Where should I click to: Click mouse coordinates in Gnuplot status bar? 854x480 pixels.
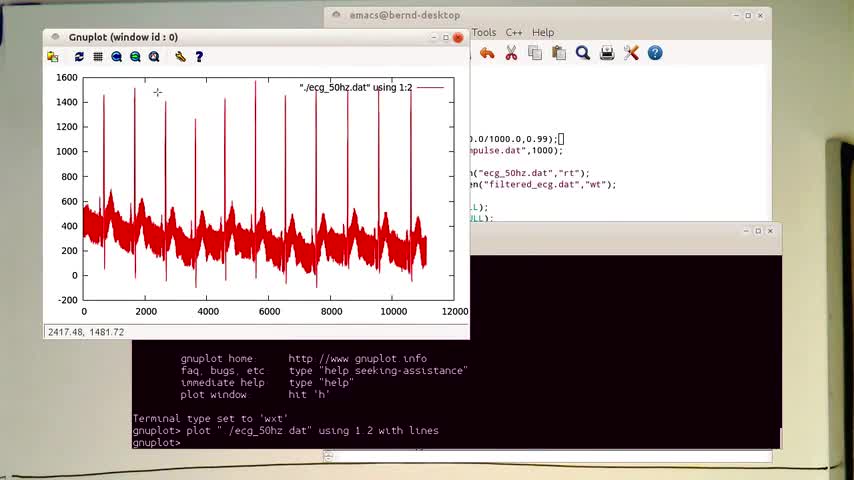[86, 332]
